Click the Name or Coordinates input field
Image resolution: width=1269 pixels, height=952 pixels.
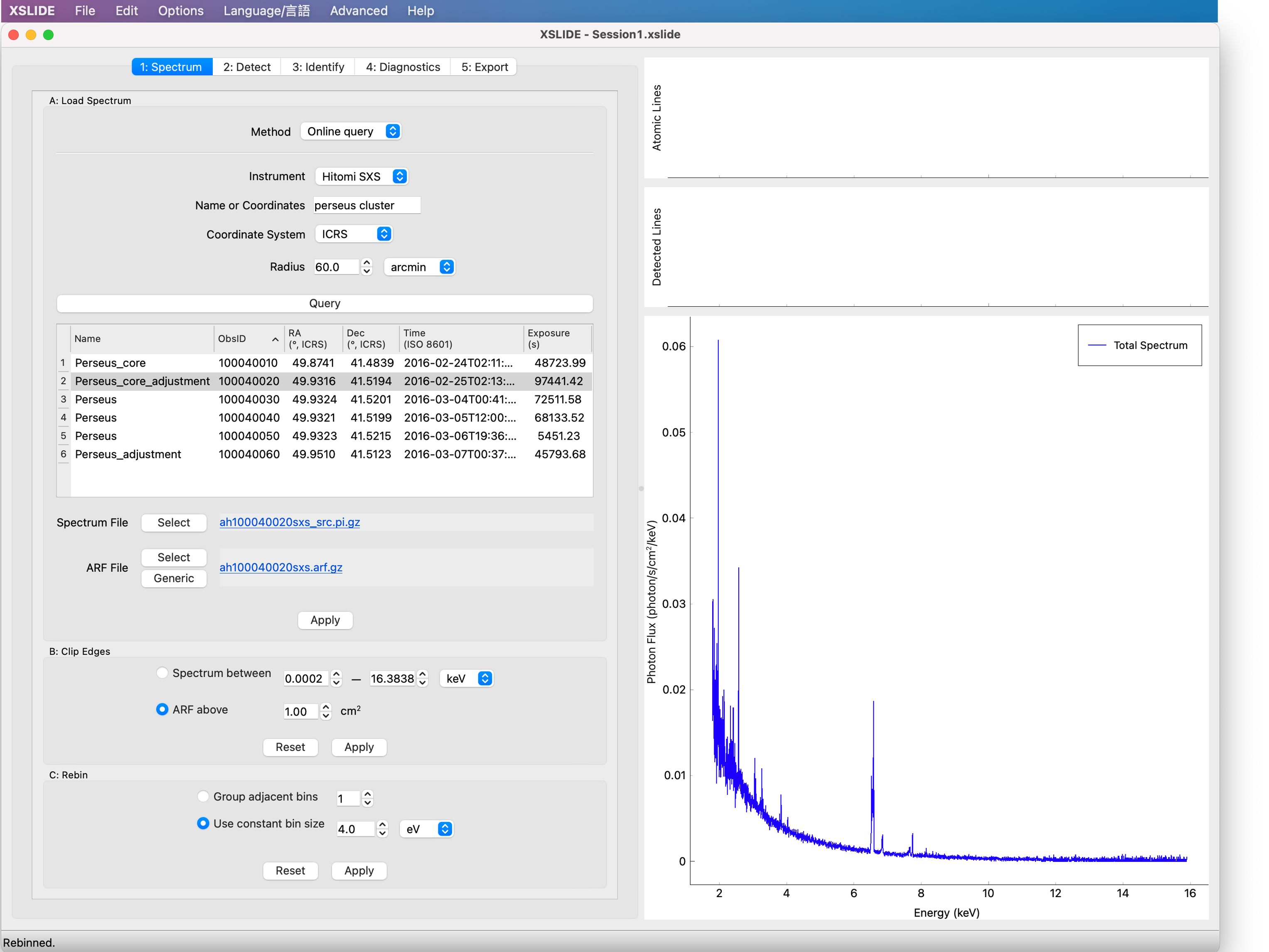367,205
